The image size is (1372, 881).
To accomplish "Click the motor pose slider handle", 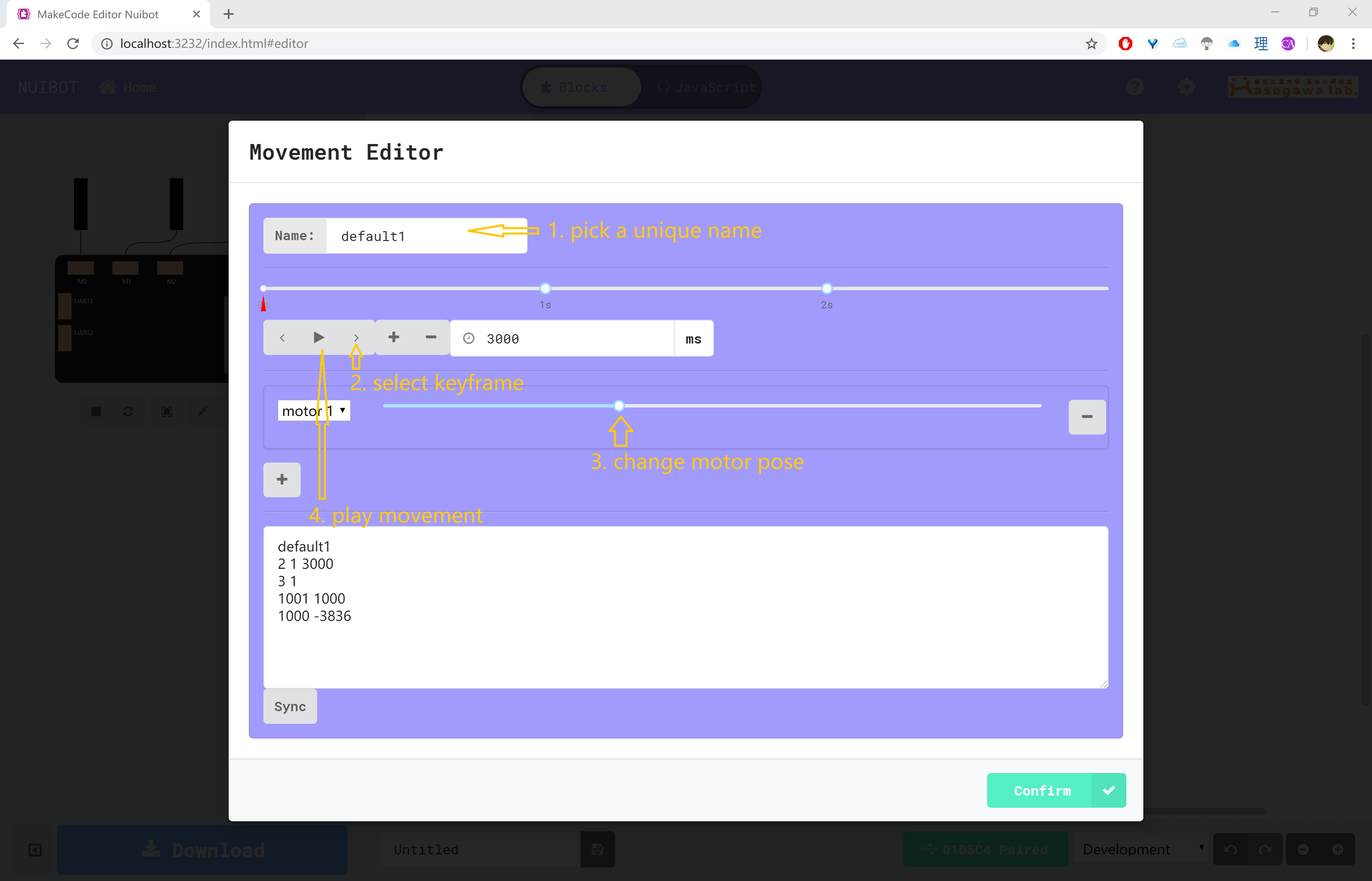I will click(619, 406).
